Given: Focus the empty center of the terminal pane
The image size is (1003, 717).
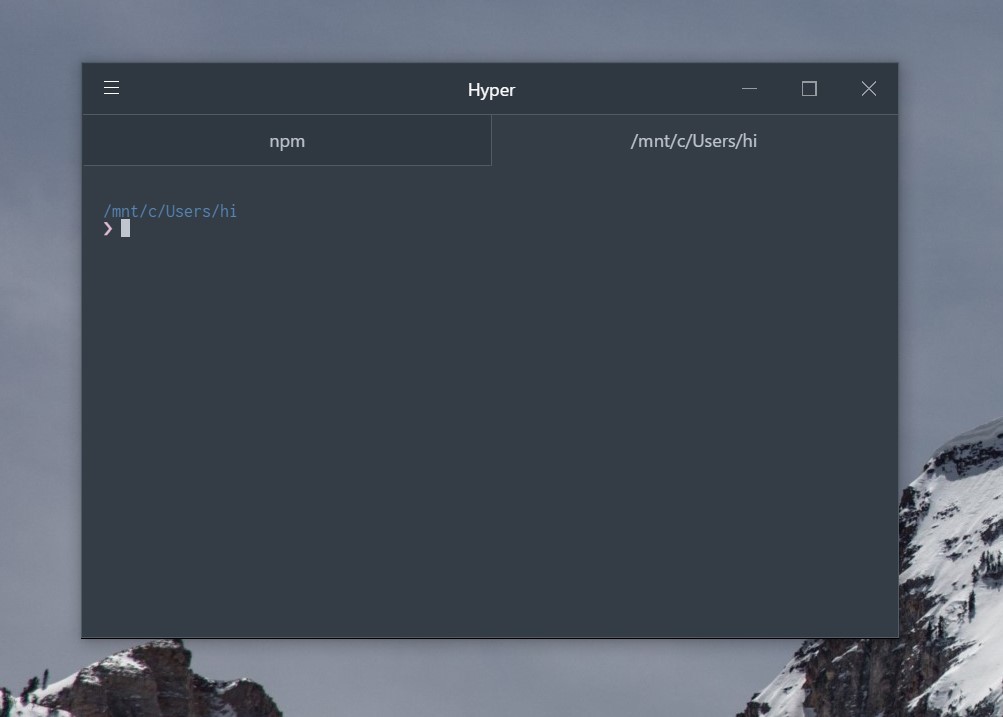Looking at the screenshot, I should [x=490, y=420].
